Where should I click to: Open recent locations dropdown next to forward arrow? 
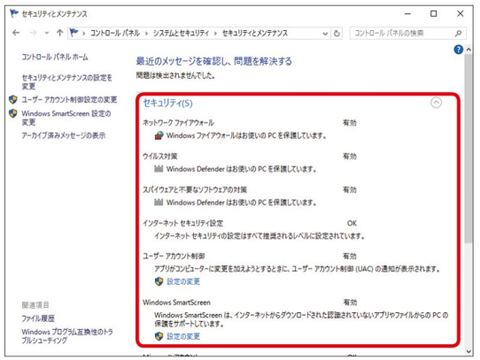[x=47, y=33]
